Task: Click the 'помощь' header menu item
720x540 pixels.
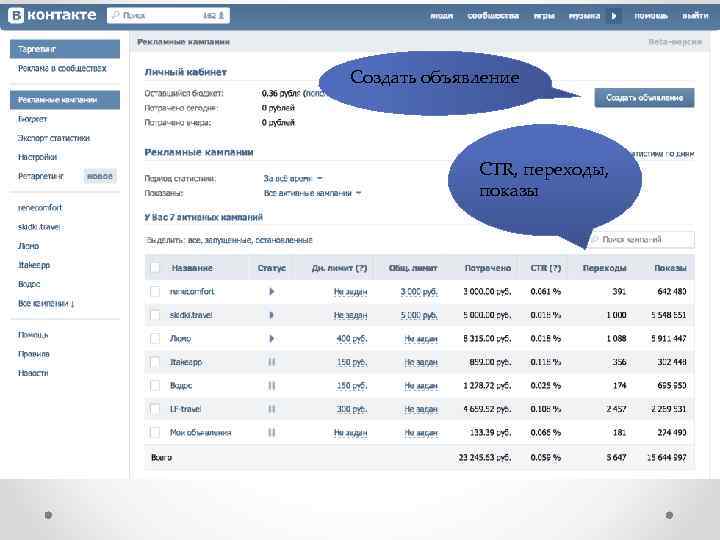Action: point(651,16)
